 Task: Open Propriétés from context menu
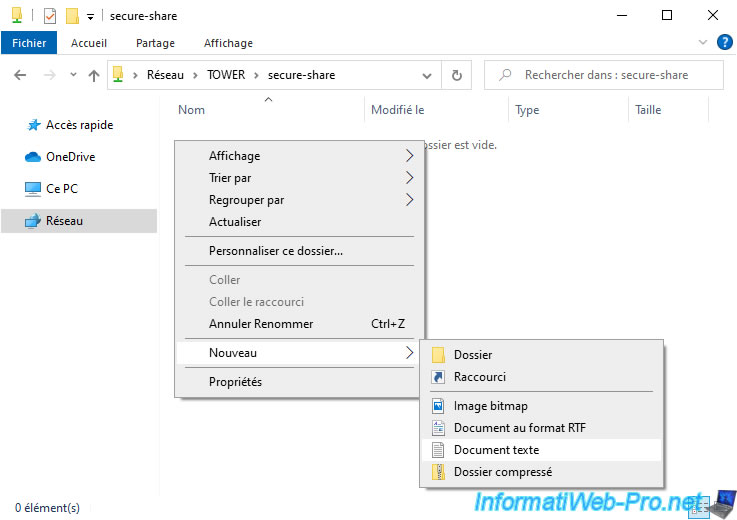point(235,382)
